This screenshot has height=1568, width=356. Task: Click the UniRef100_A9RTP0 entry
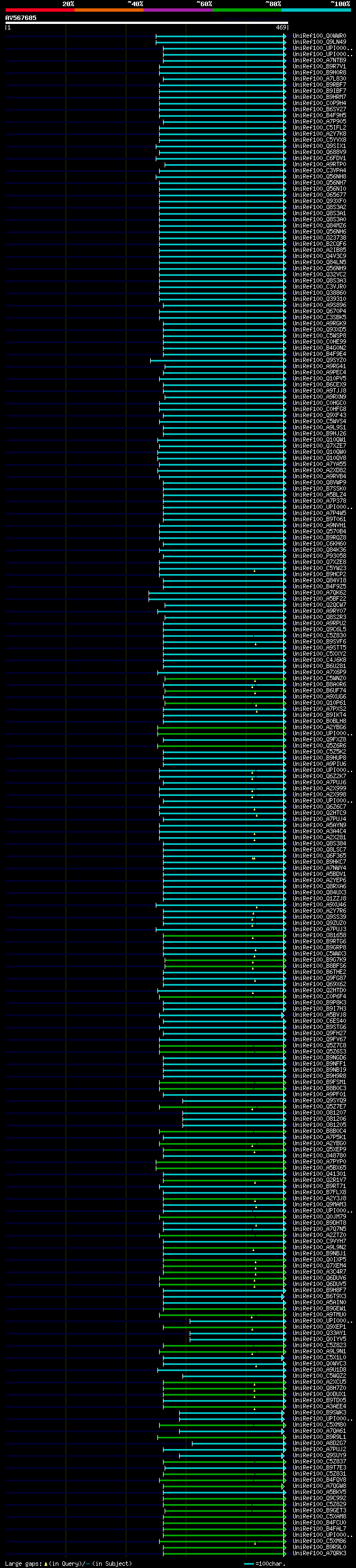tap(319, 164)
